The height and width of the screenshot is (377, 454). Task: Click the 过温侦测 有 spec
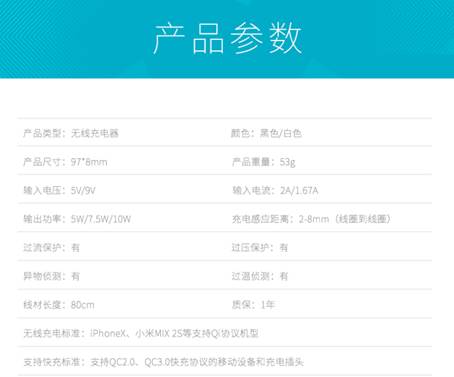(x=260, y=276)
